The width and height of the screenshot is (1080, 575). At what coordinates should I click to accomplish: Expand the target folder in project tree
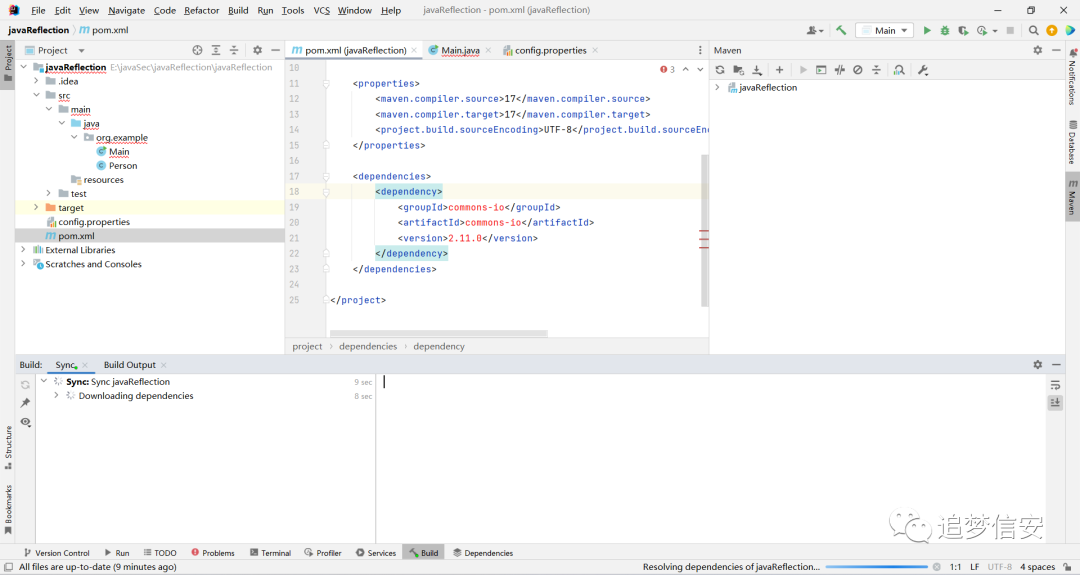(36, 207)
